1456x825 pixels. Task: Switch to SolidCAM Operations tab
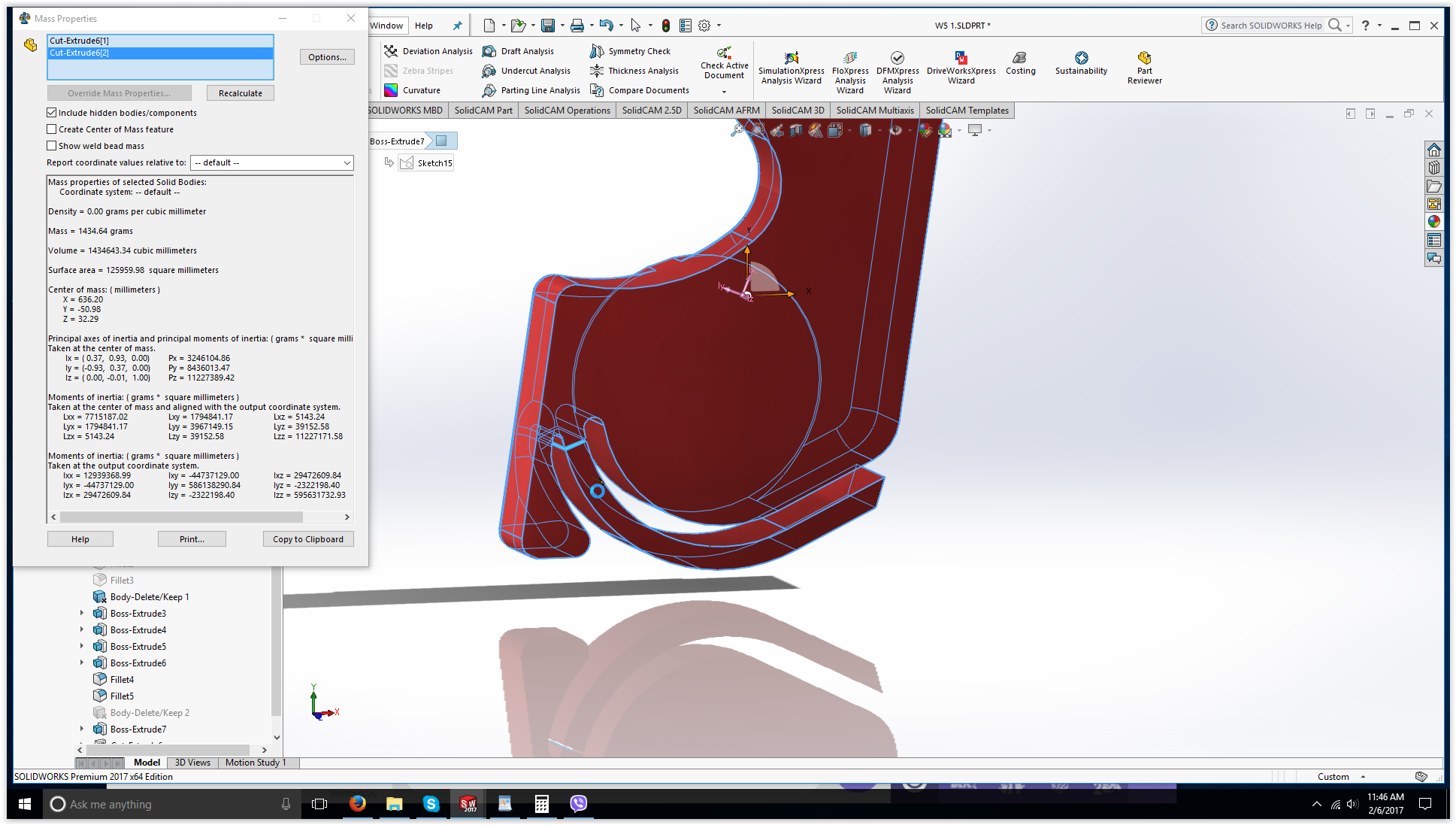pos(568,111)
